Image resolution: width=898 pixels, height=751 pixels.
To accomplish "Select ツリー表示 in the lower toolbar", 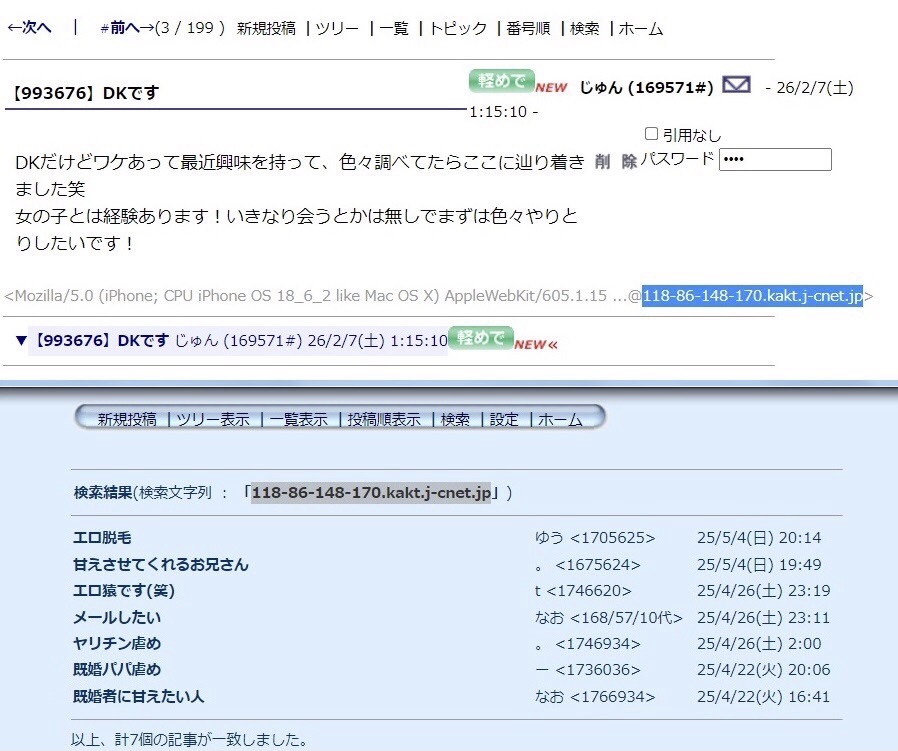I will tap(213, 420).
